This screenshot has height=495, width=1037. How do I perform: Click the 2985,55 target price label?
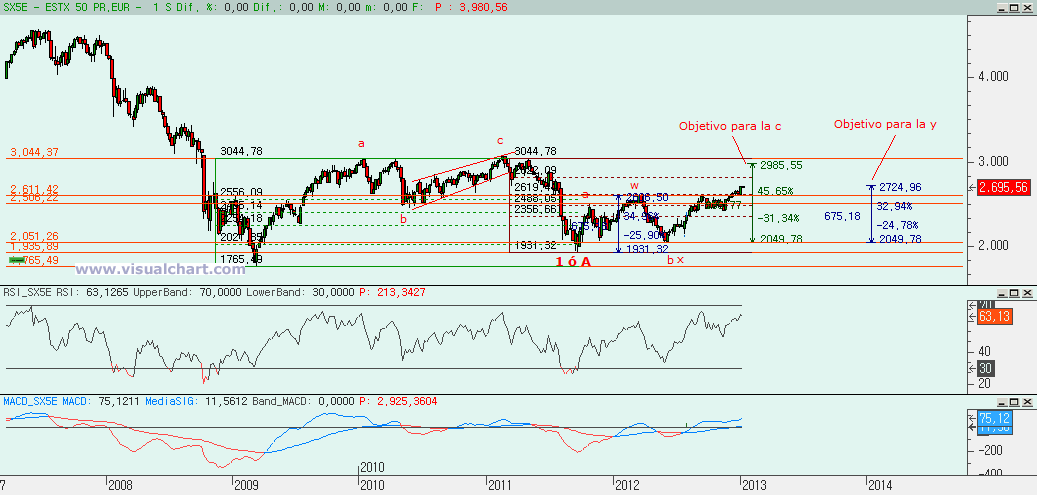pyautogui.click(x=782, y=165)
